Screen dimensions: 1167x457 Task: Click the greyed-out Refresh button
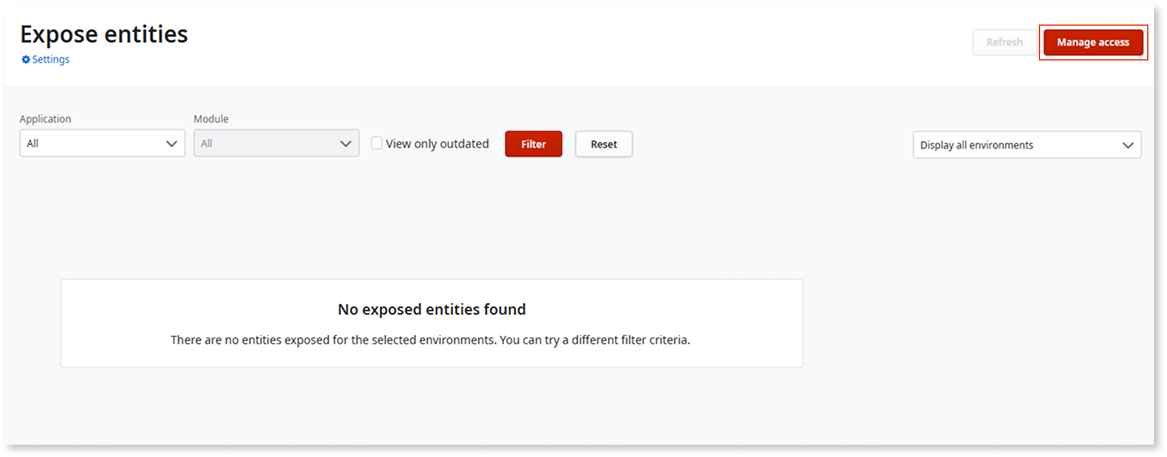[1004, 42]
